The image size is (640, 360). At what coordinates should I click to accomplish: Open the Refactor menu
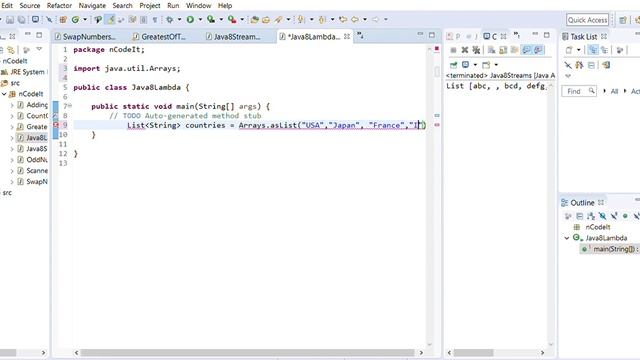59,6
